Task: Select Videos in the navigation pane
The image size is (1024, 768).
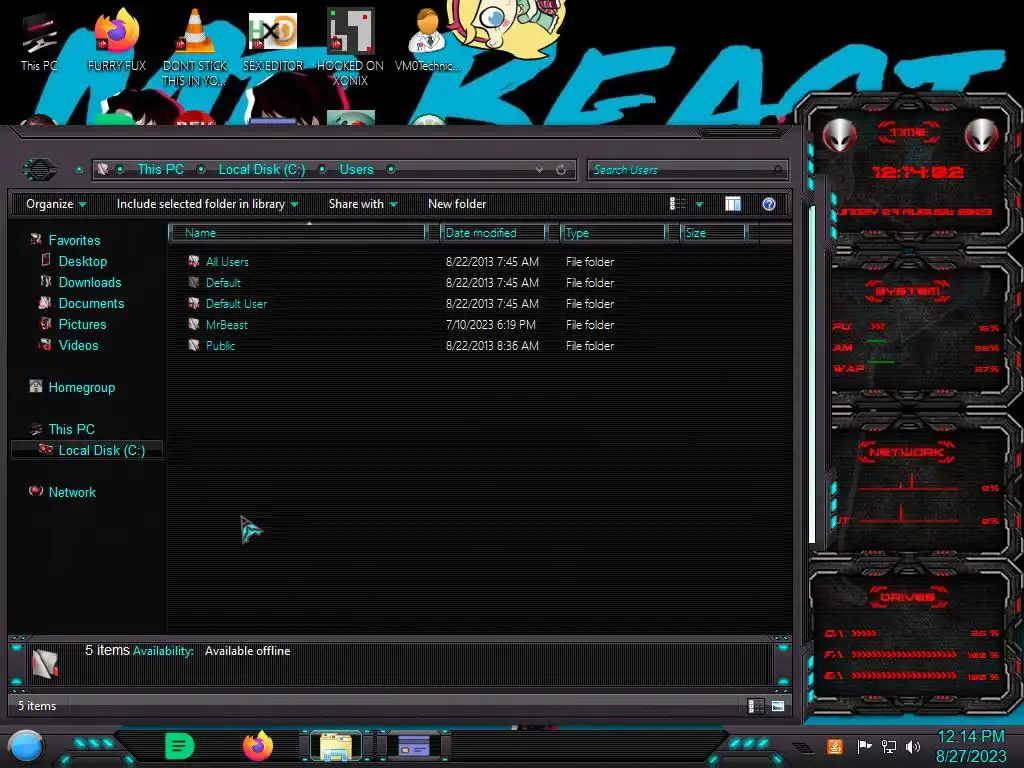Action: tap(78, 345)
